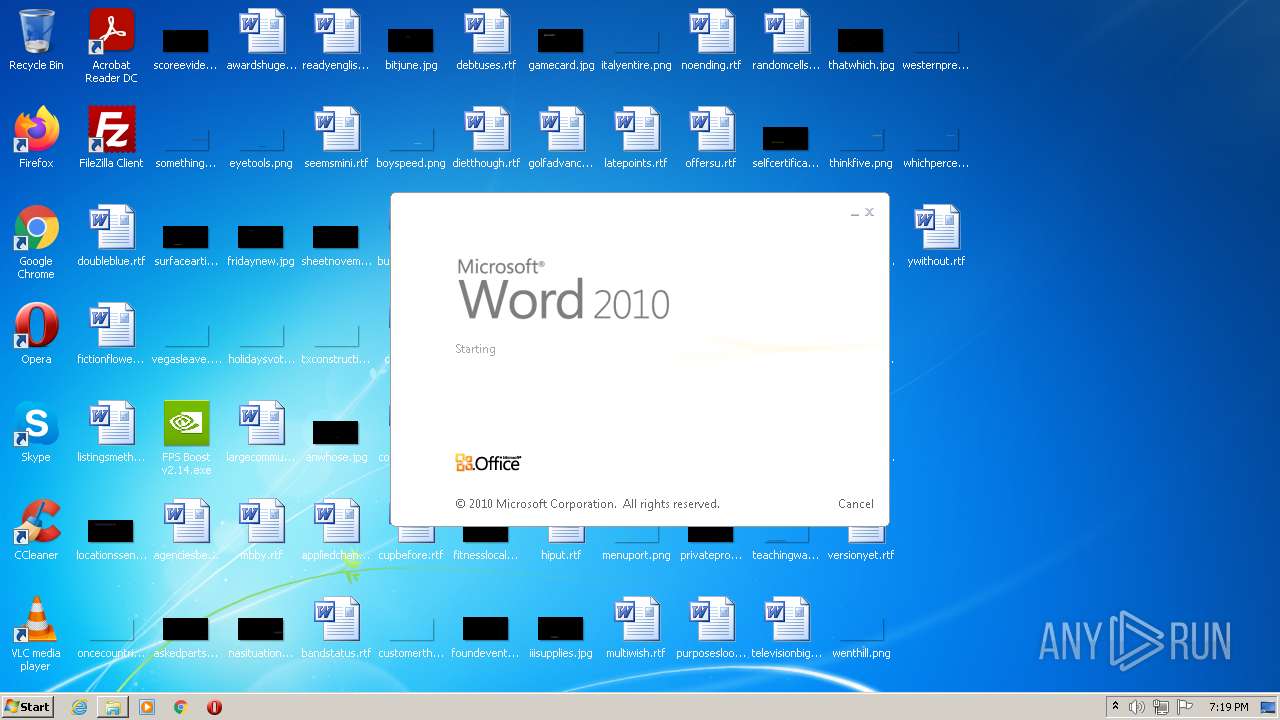
Task: Close the Word 2010 splash window
Action: [869, 212]
